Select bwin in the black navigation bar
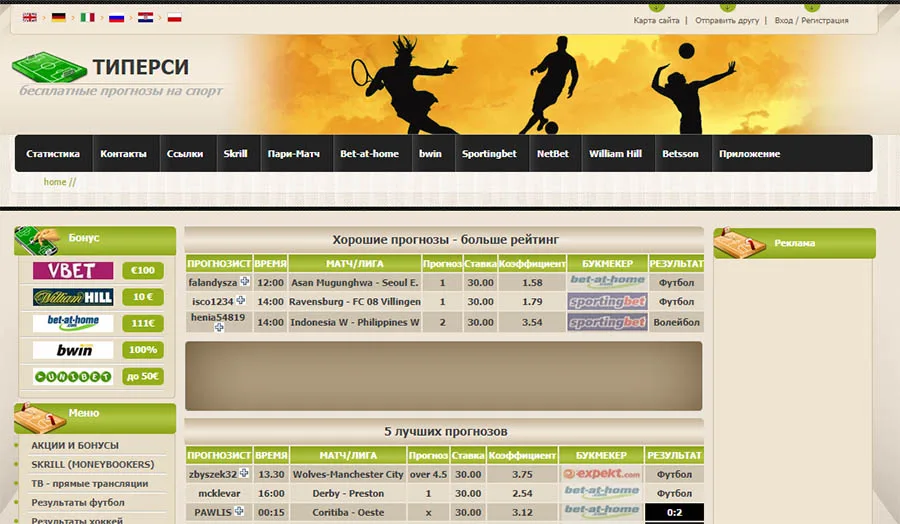 [430, 154]
